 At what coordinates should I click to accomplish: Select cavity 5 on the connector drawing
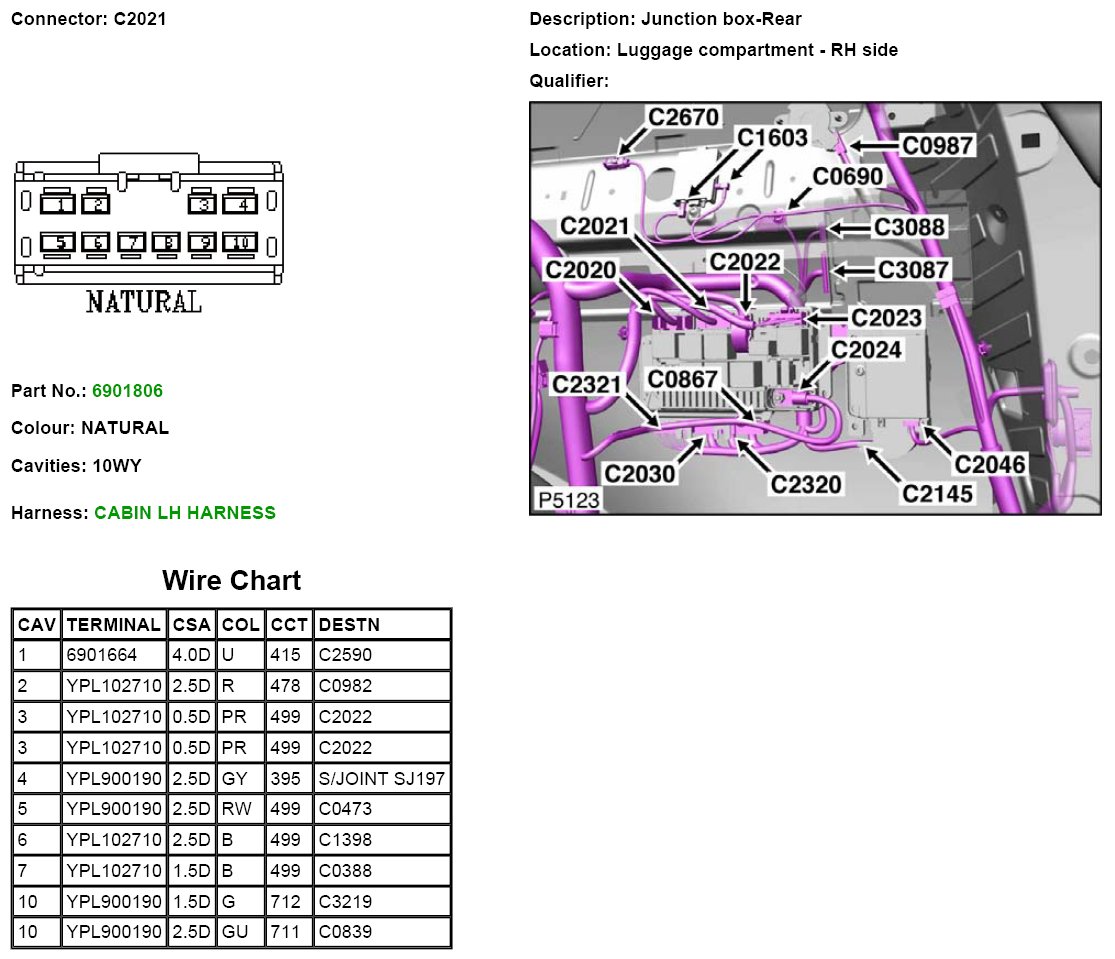click(x=60, y=243)
